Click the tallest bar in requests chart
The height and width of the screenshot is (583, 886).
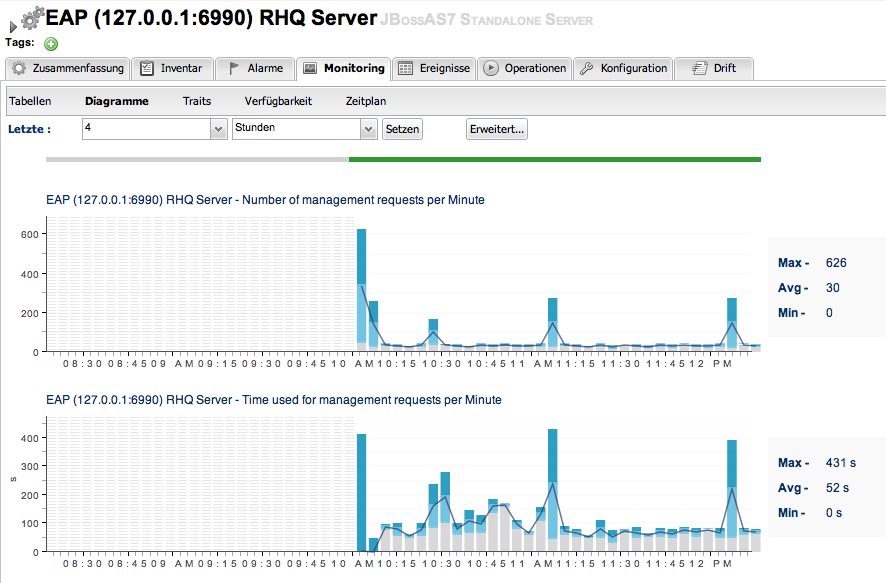point(362,290)
